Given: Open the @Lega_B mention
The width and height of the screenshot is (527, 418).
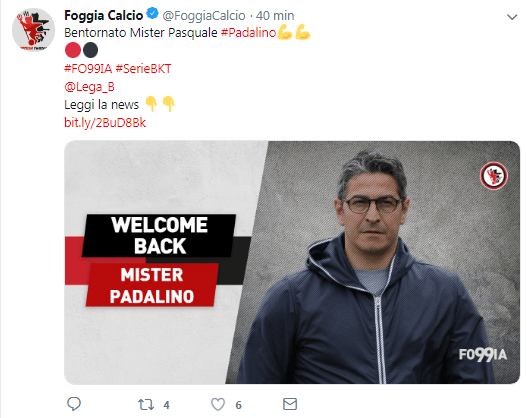Looking at the screenshot, I should 89,87.
